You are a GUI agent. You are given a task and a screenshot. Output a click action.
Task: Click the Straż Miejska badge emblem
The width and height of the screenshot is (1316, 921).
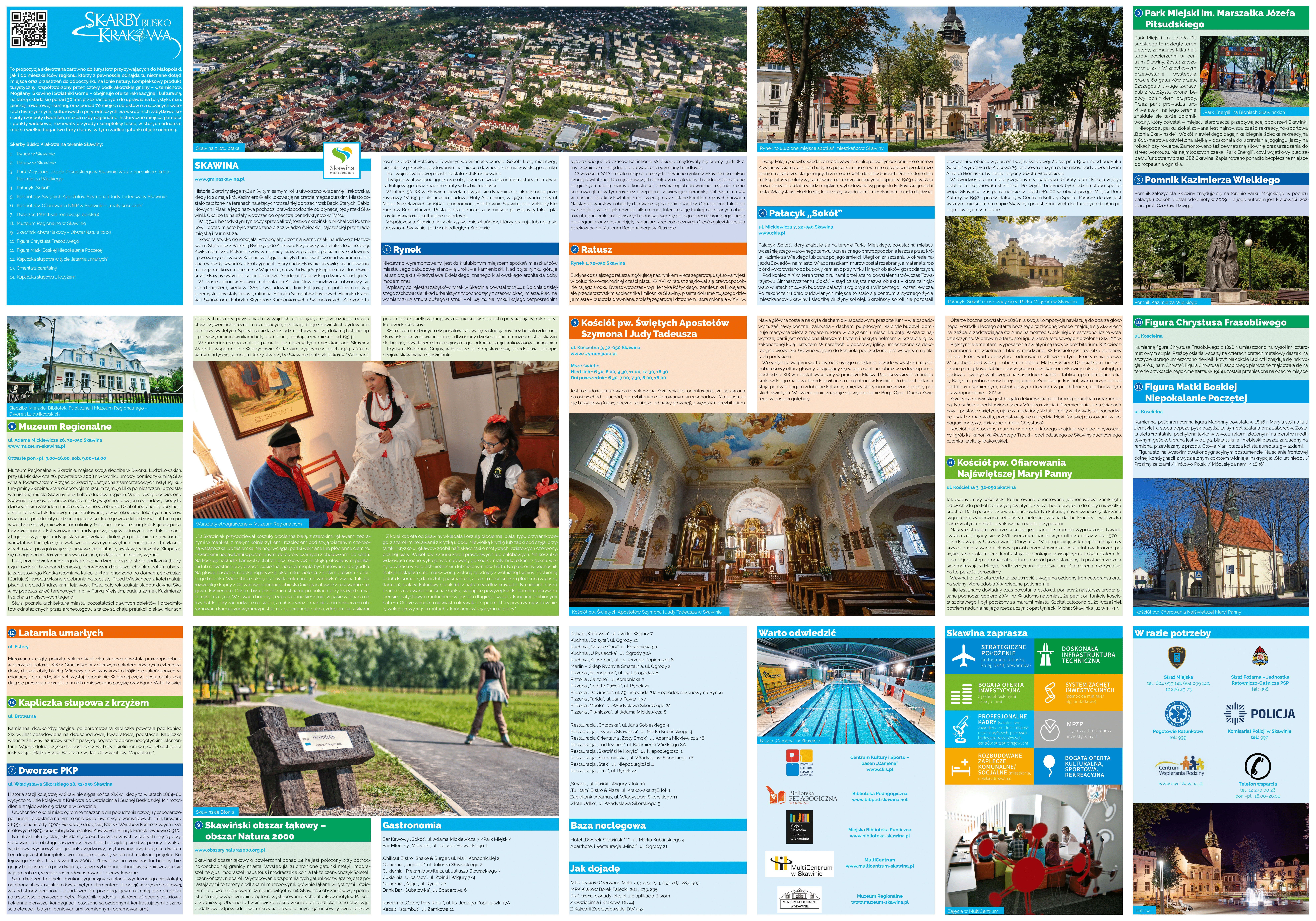click(1177, 658)
